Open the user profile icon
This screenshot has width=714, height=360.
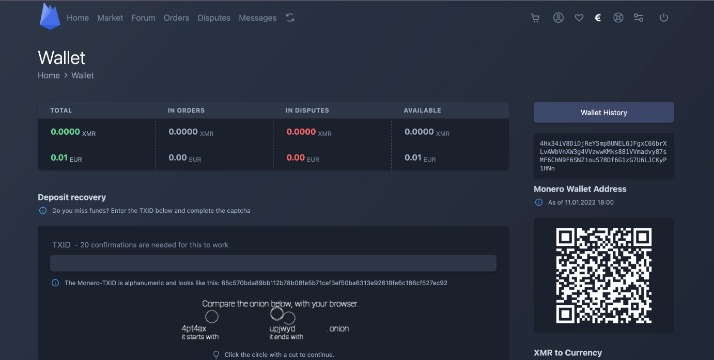coord(558,18)
